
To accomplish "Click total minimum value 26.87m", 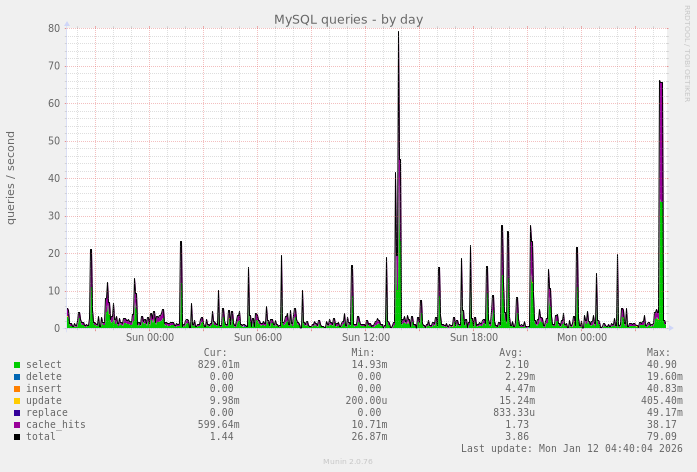I will [369, 436].
